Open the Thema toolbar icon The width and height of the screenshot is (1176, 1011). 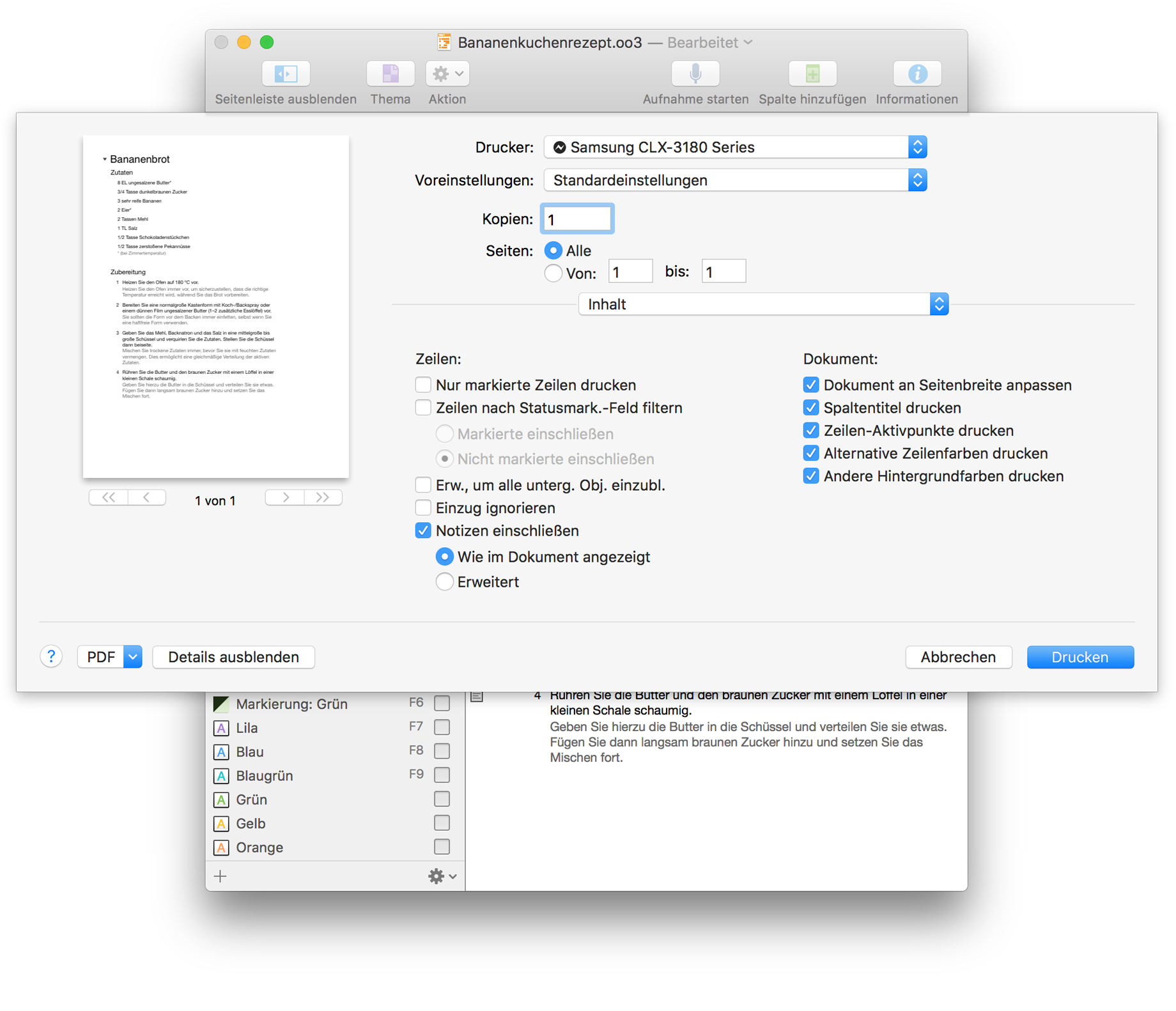[390, 74]
